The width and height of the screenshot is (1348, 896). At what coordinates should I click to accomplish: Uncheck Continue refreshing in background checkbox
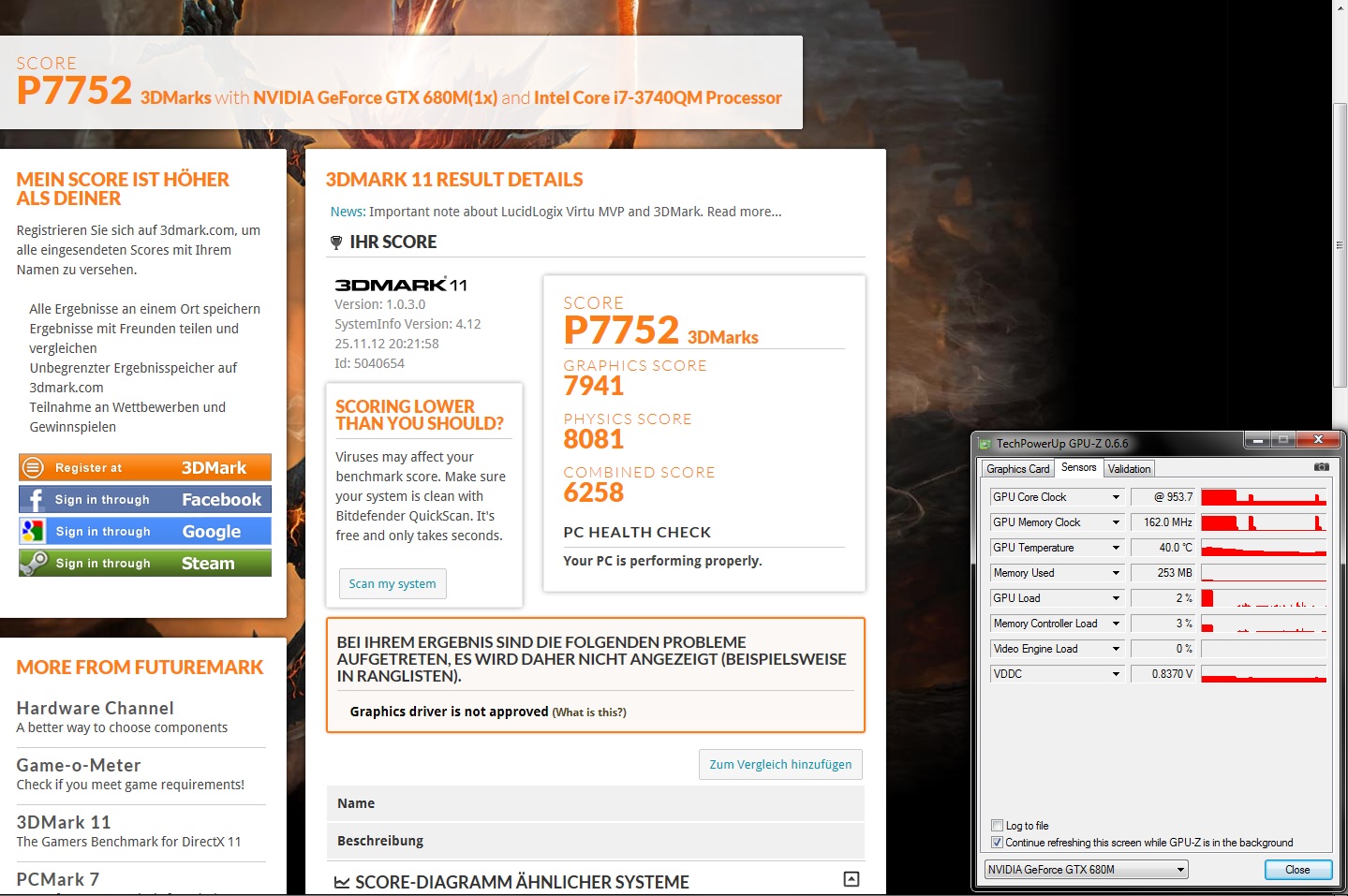tap(997, 843)
